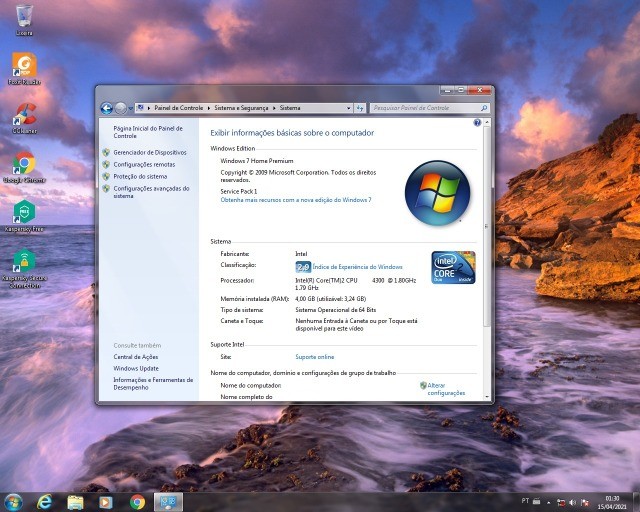Screen dimensions: 640x512
Task: Open the Google Chrome desktop shortcut
Action: [x=24, y=167]
